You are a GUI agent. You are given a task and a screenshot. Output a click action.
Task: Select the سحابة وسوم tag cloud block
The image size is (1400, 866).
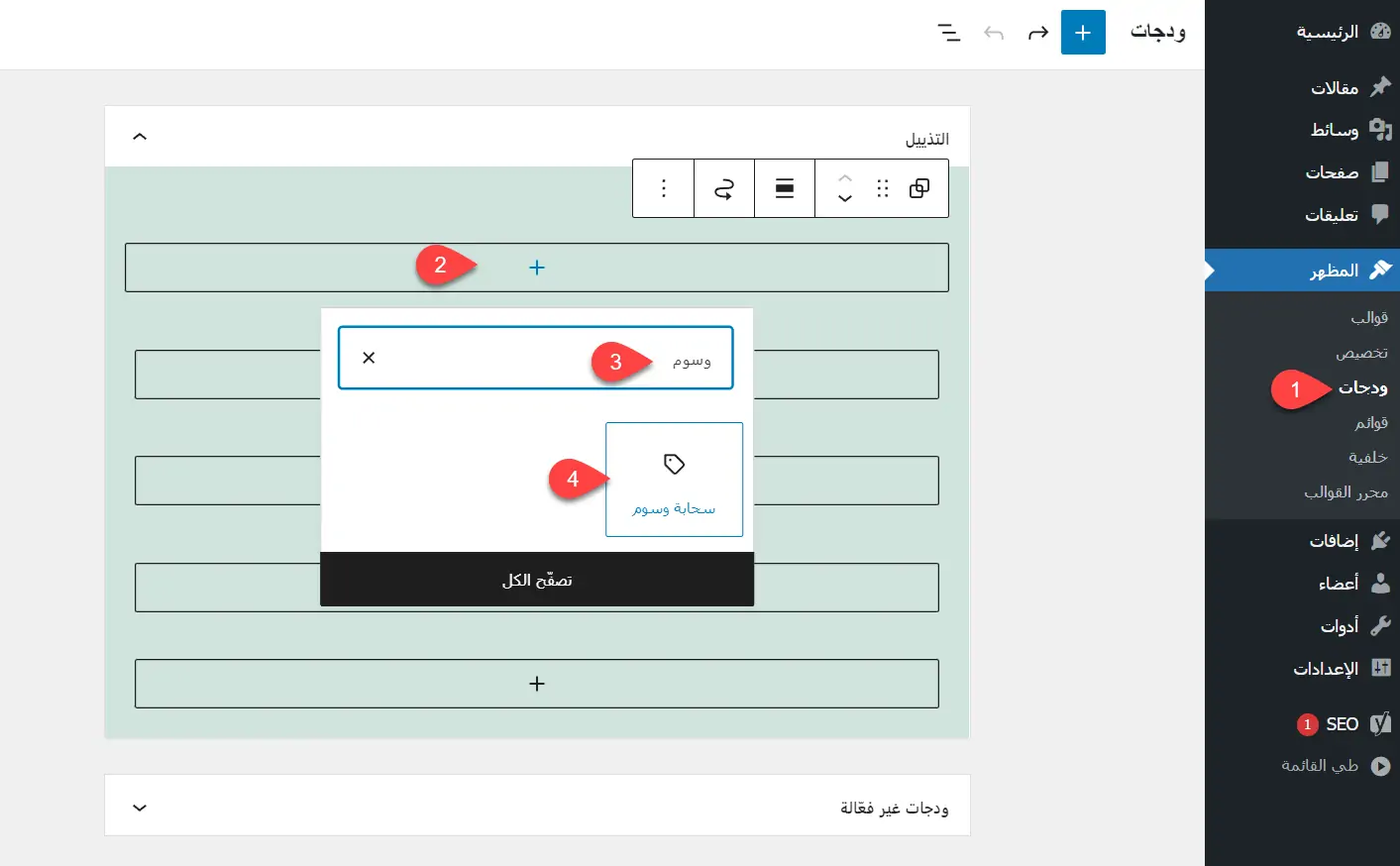(x=674, y=480)
